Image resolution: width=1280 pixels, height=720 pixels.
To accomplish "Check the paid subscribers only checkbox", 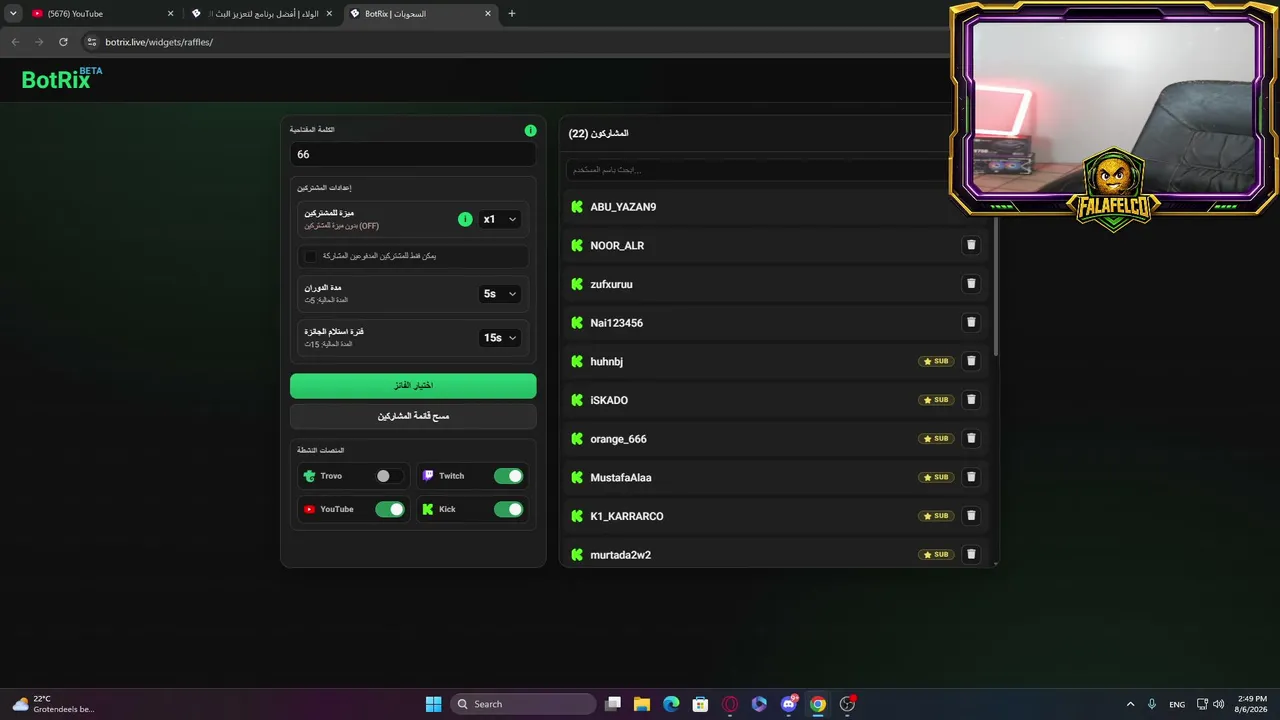I will pyautogui.click(x=310, y=256).
